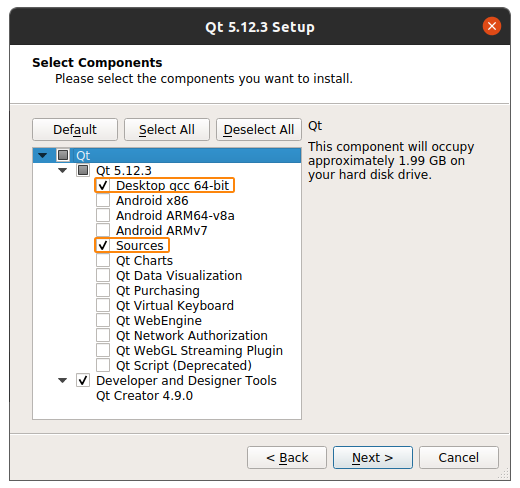The width and height of the screenshot is (520, 488).
Task: Select the Qt Script (Deprecated) entry
Action: 184,366
